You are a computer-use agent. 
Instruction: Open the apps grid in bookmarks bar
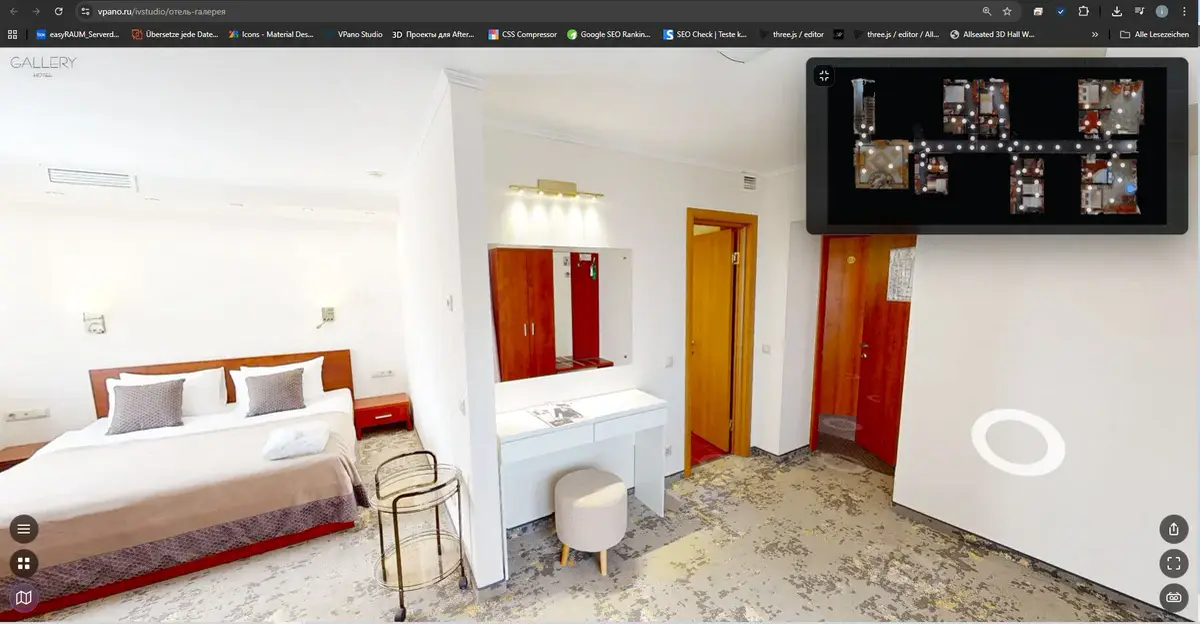[12, 34]
